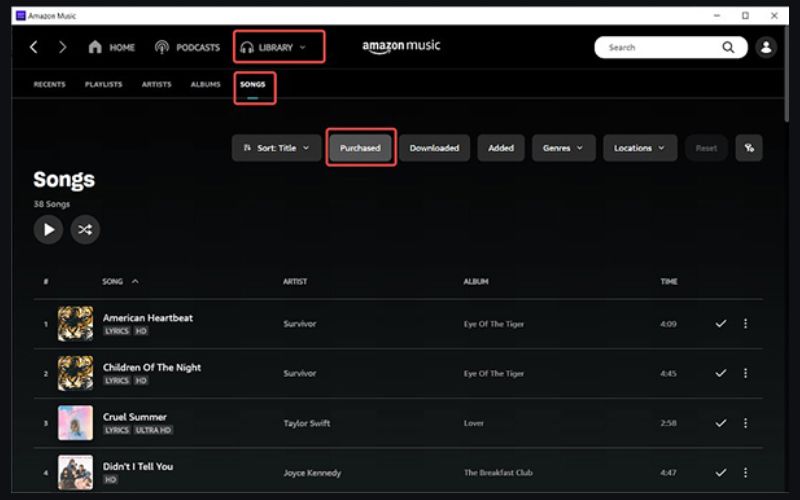The image size is (800, 500).
Task: Click the Cruel Summer album thumbnail
Action: click(x=75, y=423)
